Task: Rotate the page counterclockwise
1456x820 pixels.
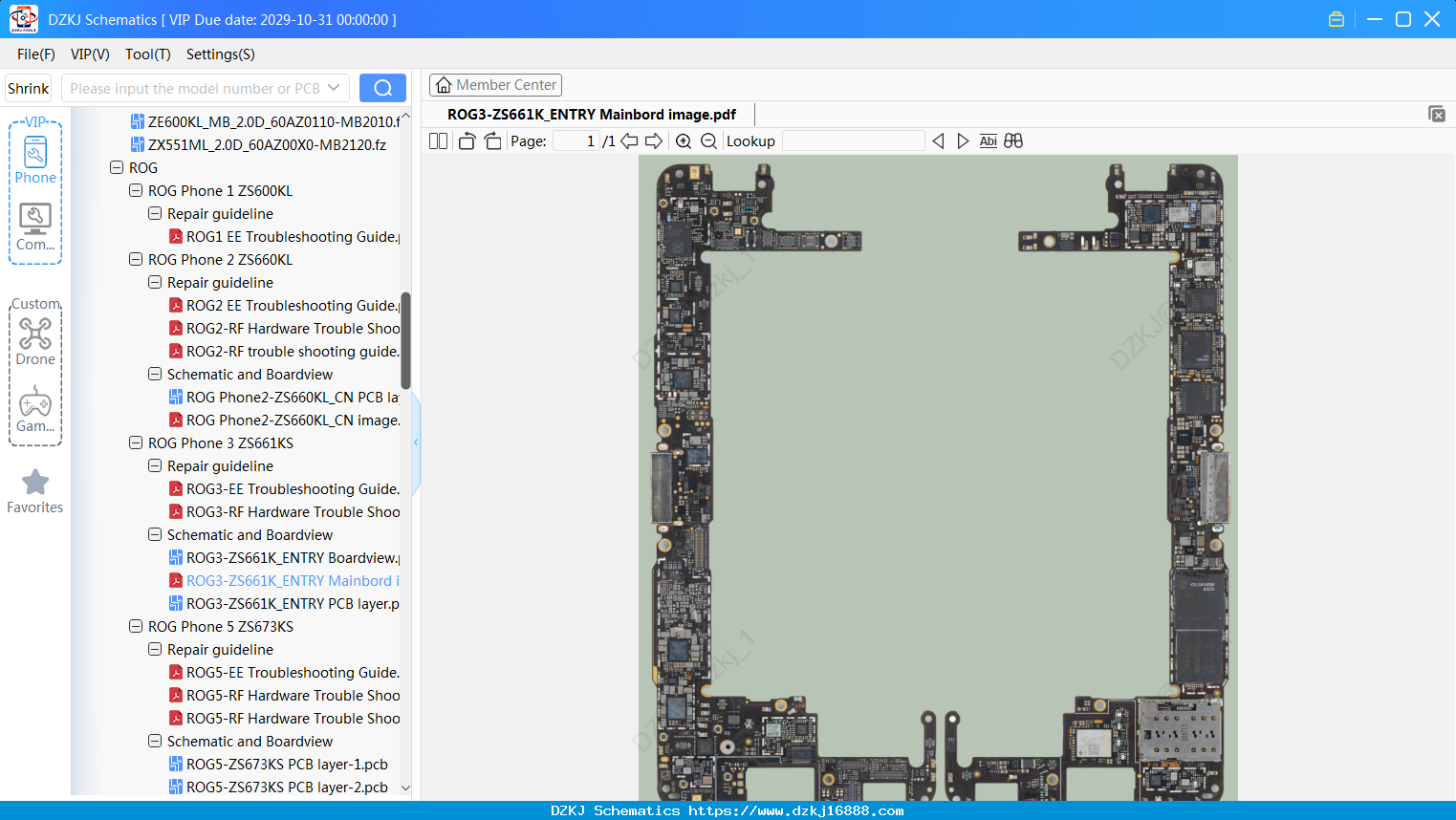Action: point(467,141)
